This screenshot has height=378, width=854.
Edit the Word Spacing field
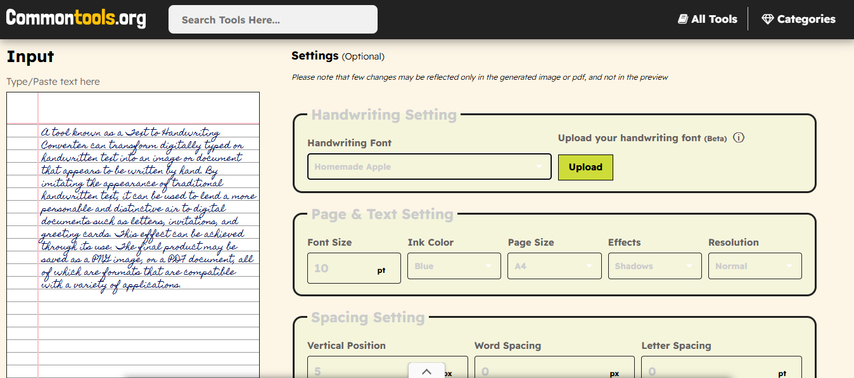[554, 368]
